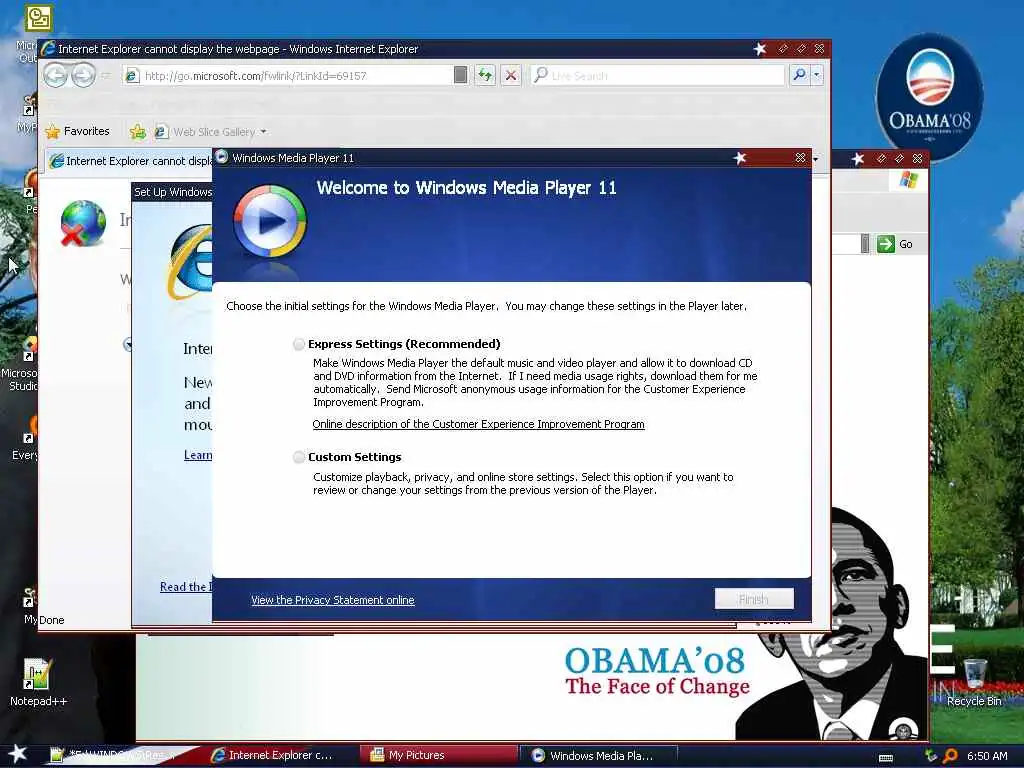The image size is (1024, 768).
Task: Select Custom Settings radio button
Action: (x=299, y=457)
